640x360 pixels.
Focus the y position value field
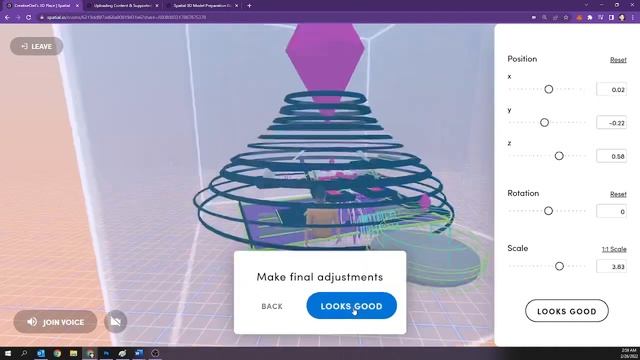coord(611,122)
